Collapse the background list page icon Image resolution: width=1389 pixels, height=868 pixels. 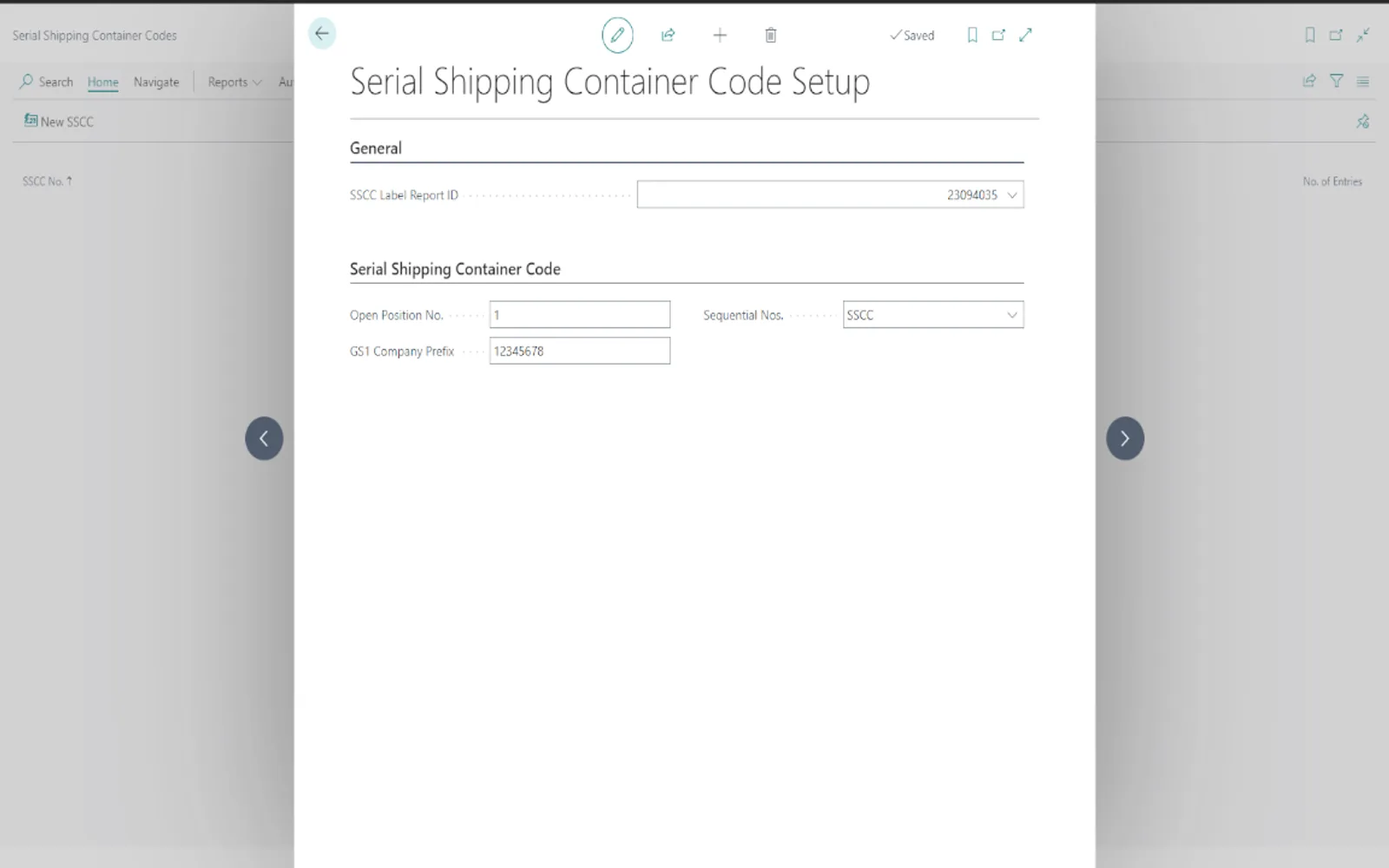(1363, 35)
